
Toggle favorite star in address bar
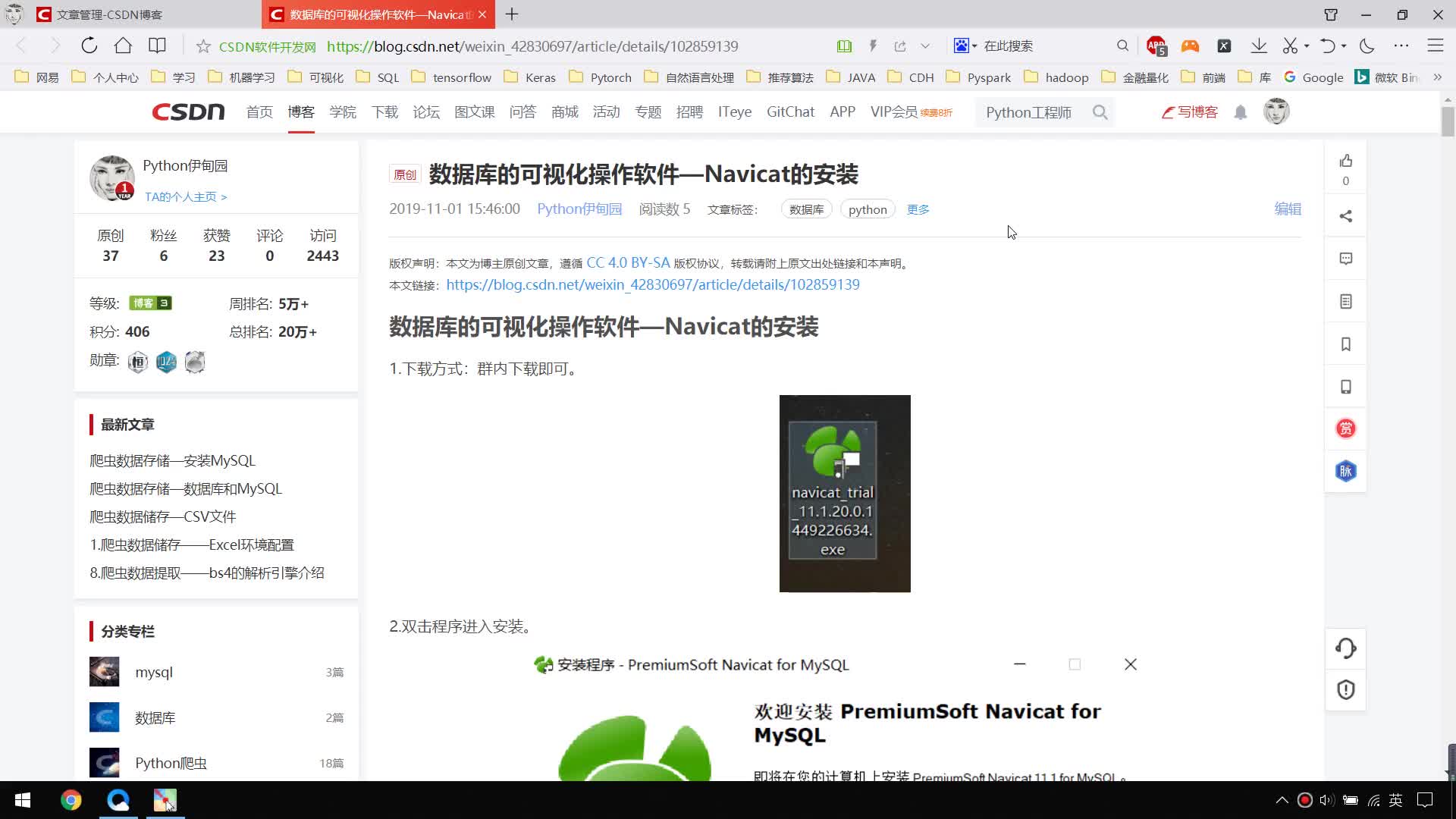tap(202, 46)
